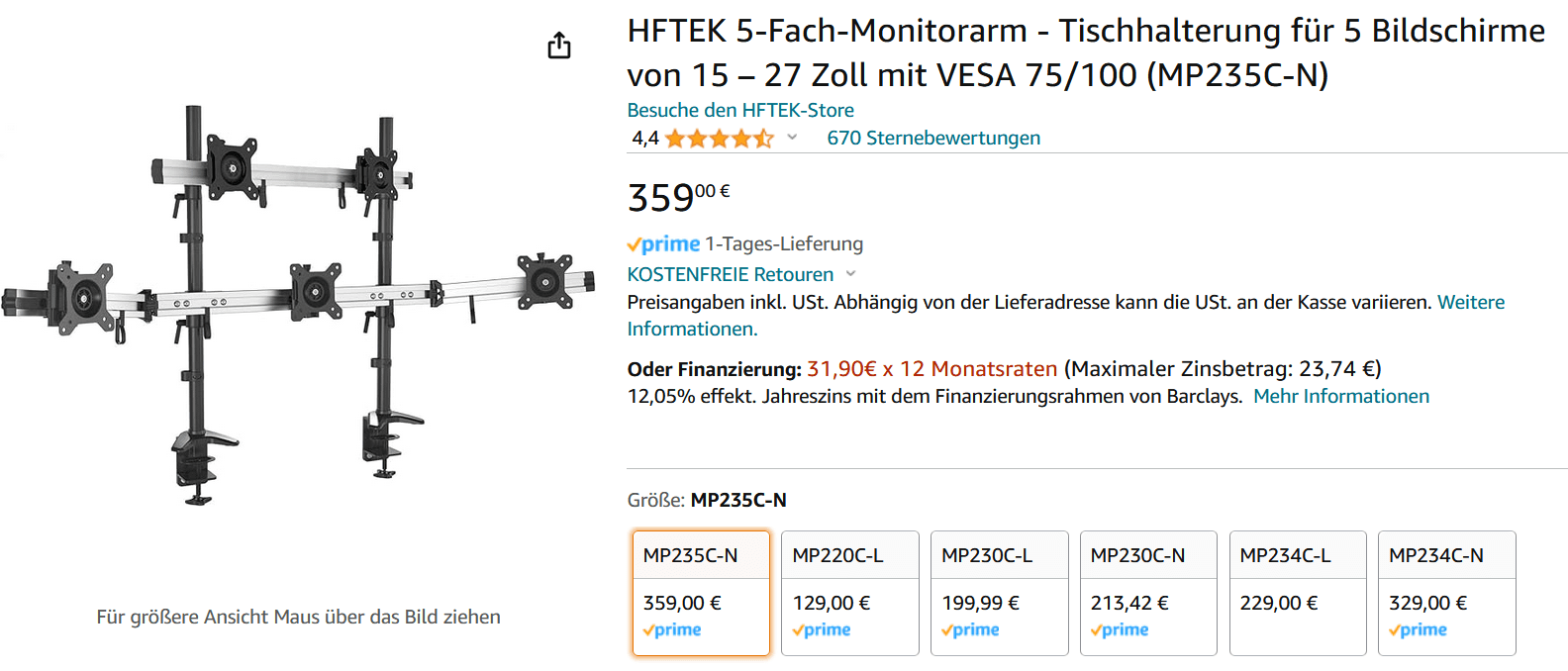
Task: Click the share icon above product image
Action: click(559, 46)
